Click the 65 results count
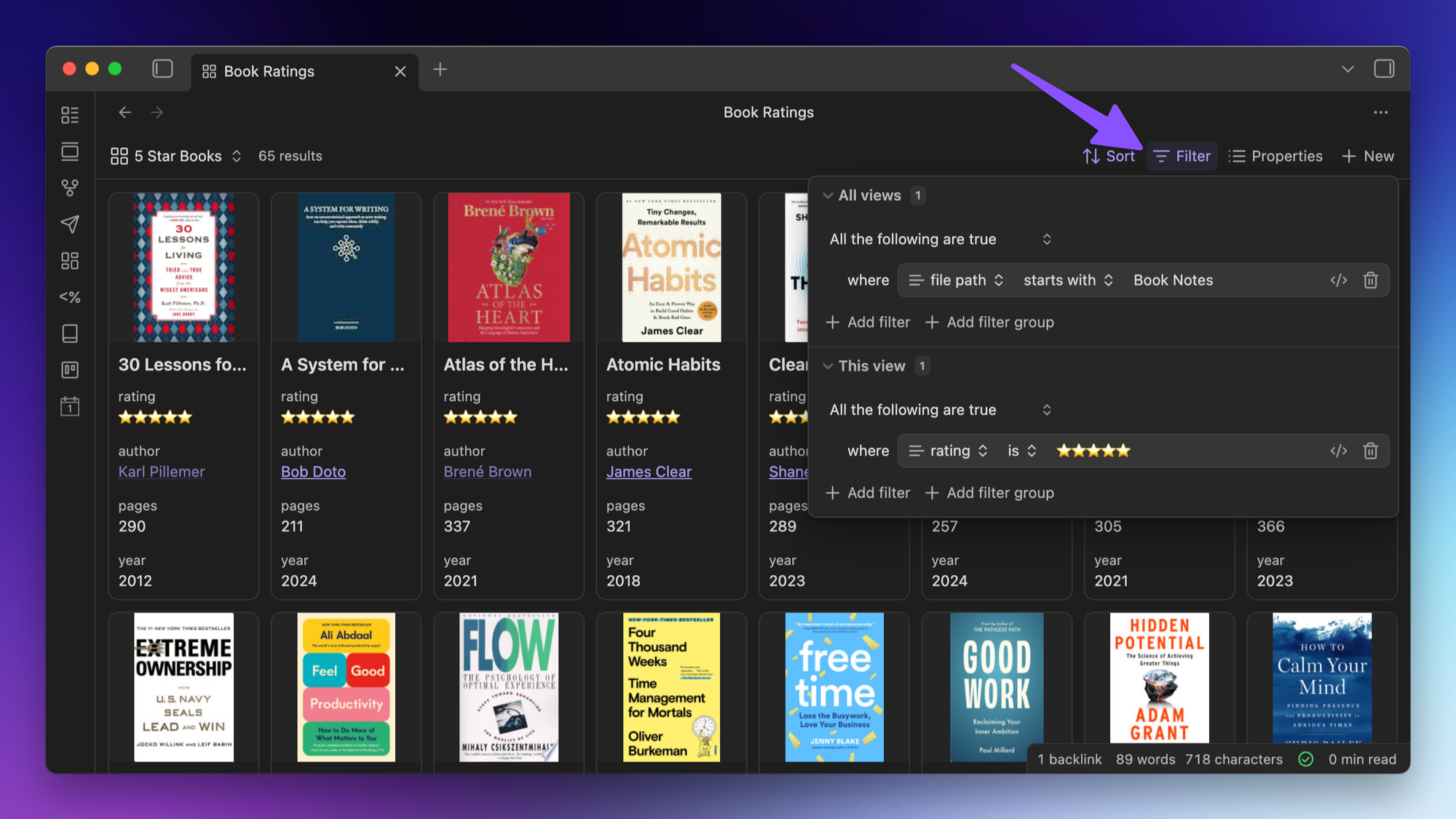Screen dimensions: 1456x819 290,156
